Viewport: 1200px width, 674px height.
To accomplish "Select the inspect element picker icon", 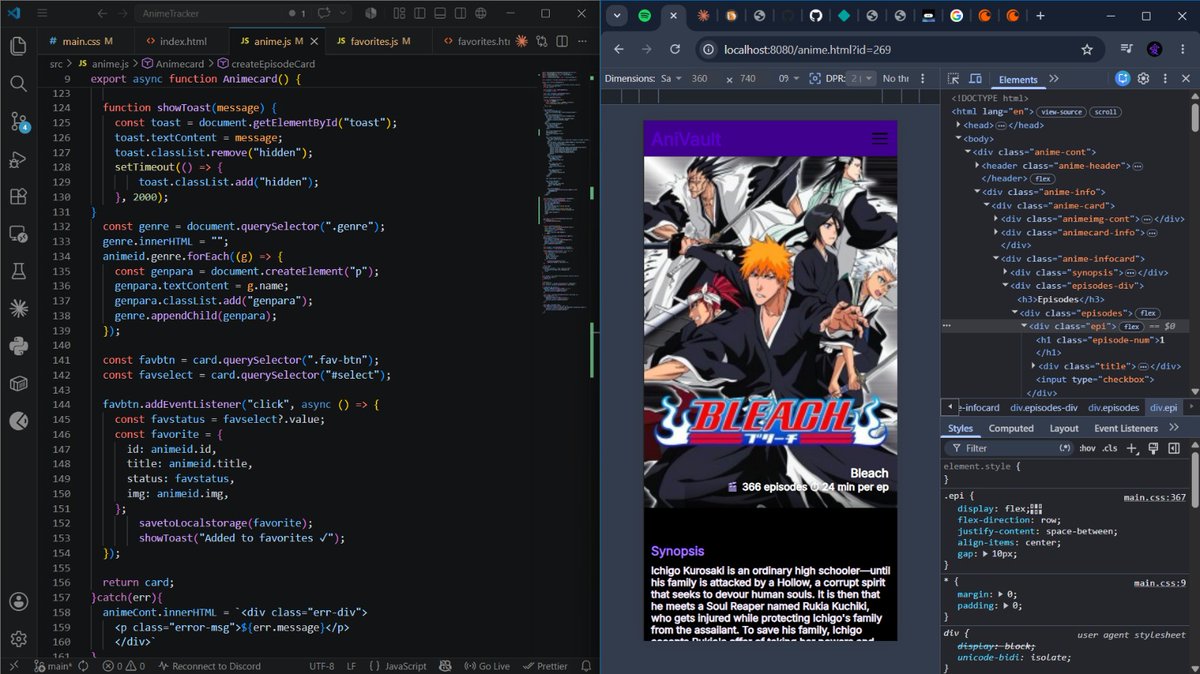I will pyautogui.click(x=952, y=79).
